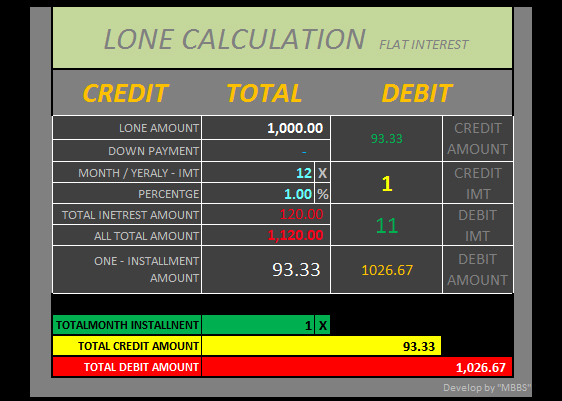Viewport: 562px width, 401px height.
Task: Edit the loan amount value 1,000.00
Action: coord(266,128)
